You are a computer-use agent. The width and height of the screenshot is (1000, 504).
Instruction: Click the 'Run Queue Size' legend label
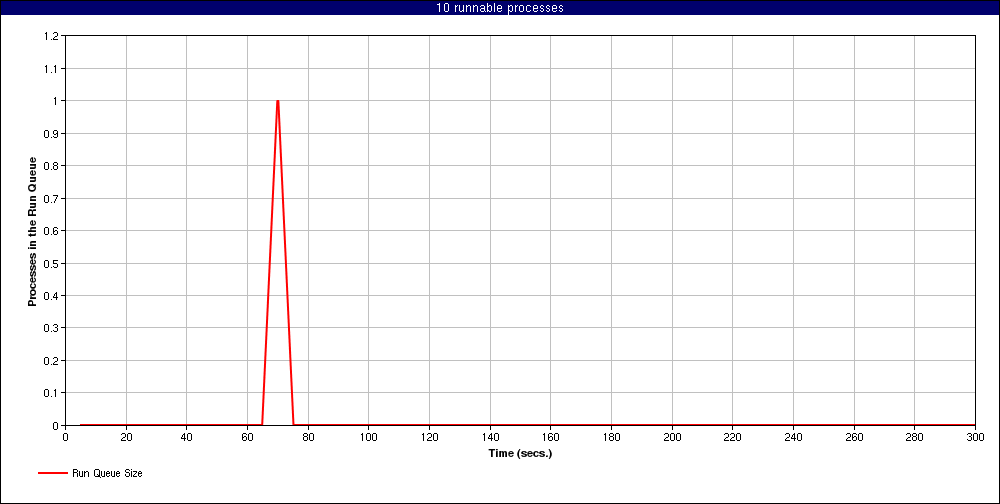click(107, 473)
